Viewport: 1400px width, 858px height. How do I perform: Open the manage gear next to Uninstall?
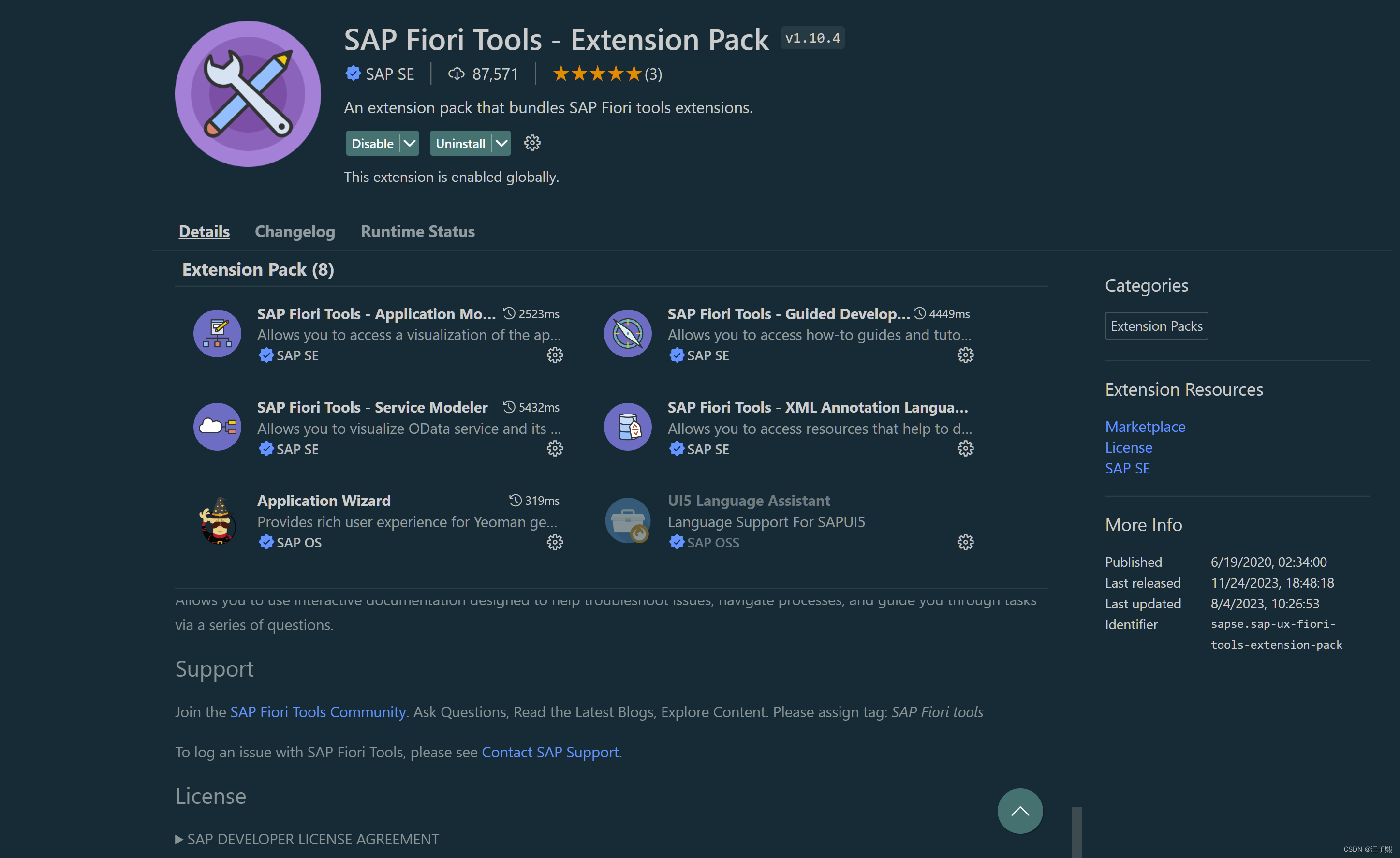pyautogui.click(x=532, y=143)
